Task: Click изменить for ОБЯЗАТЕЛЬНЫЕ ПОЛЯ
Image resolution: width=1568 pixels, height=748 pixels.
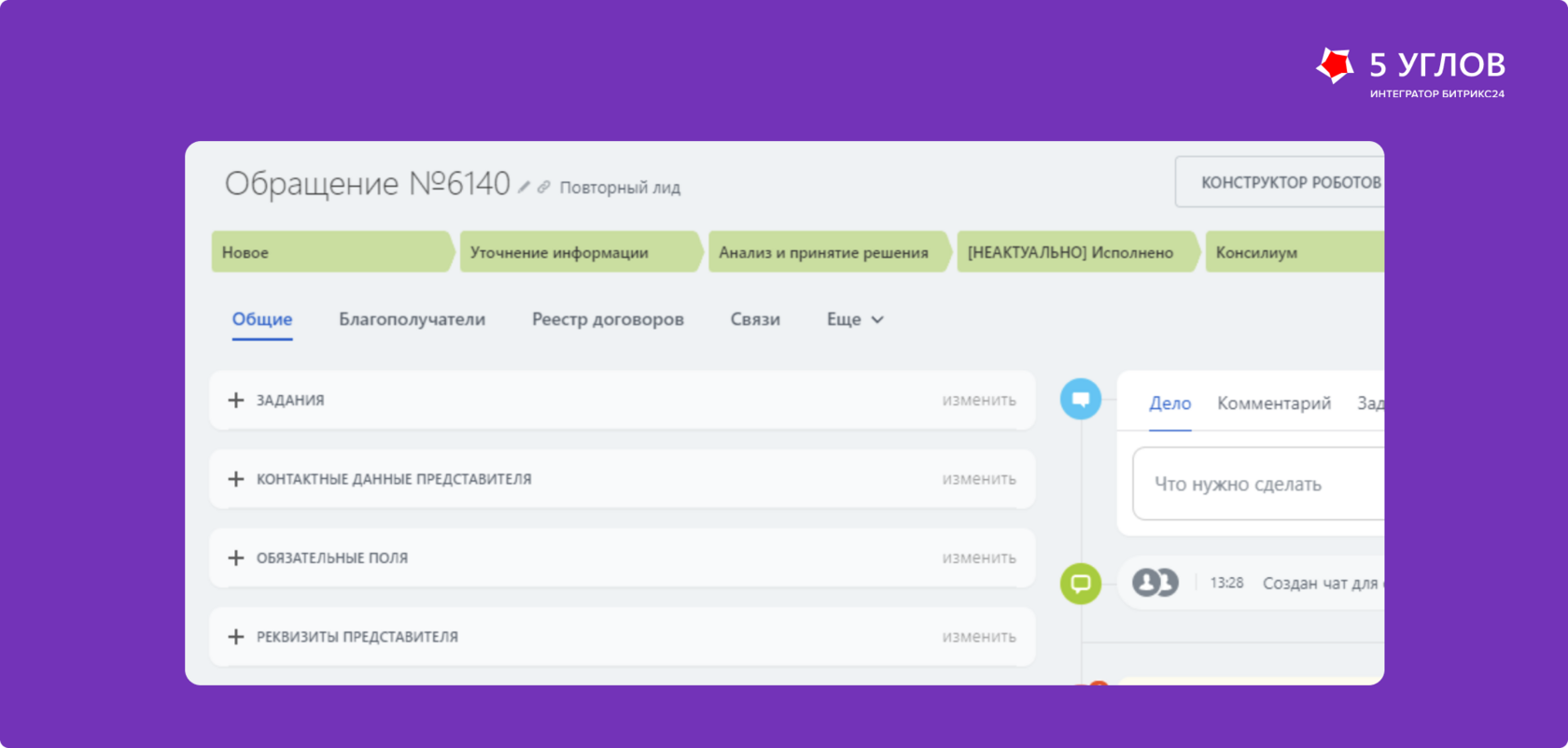Action: [979, 557]
